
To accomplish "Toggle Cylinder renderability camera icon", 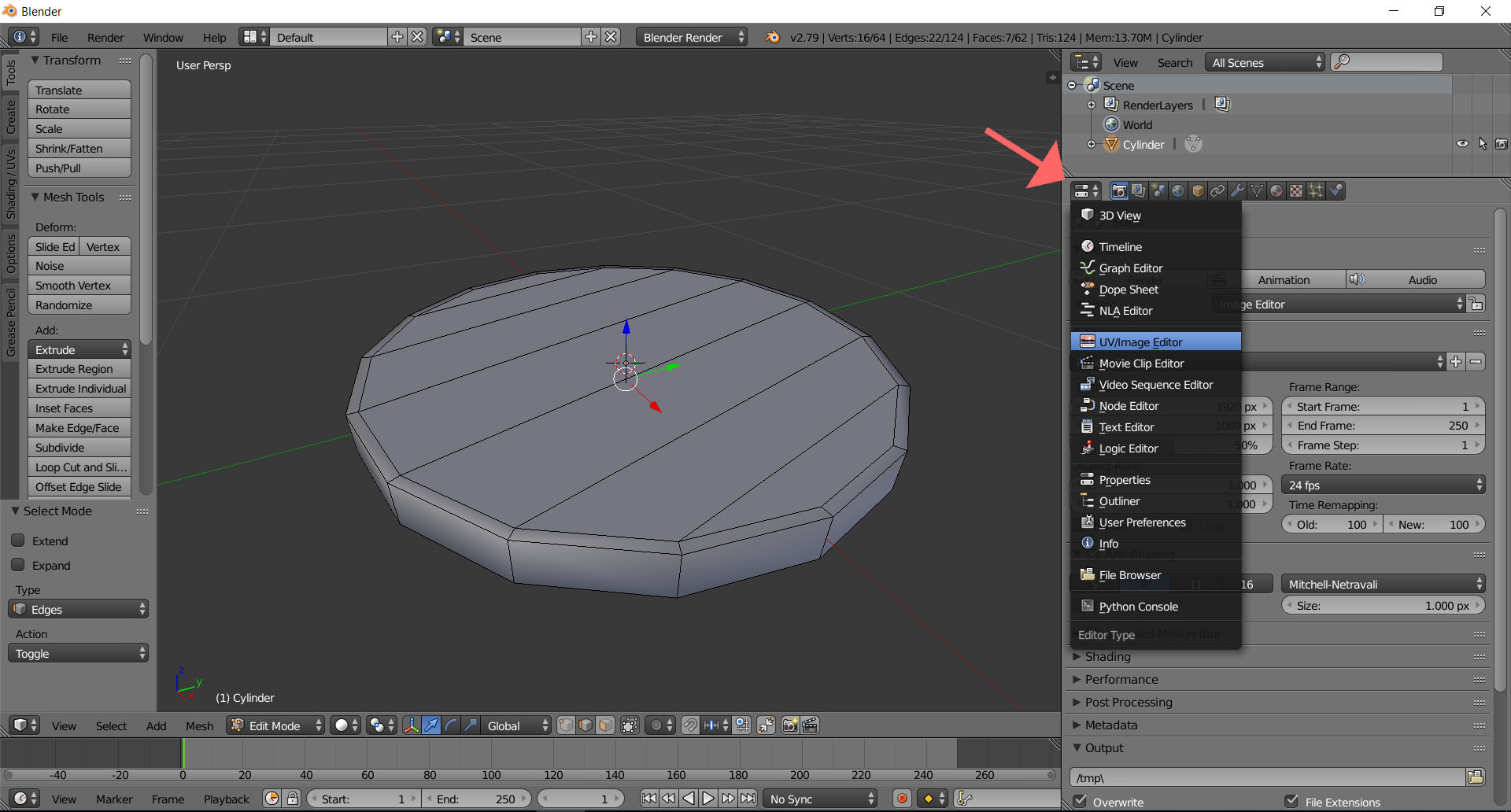I will pos(1502,144).
